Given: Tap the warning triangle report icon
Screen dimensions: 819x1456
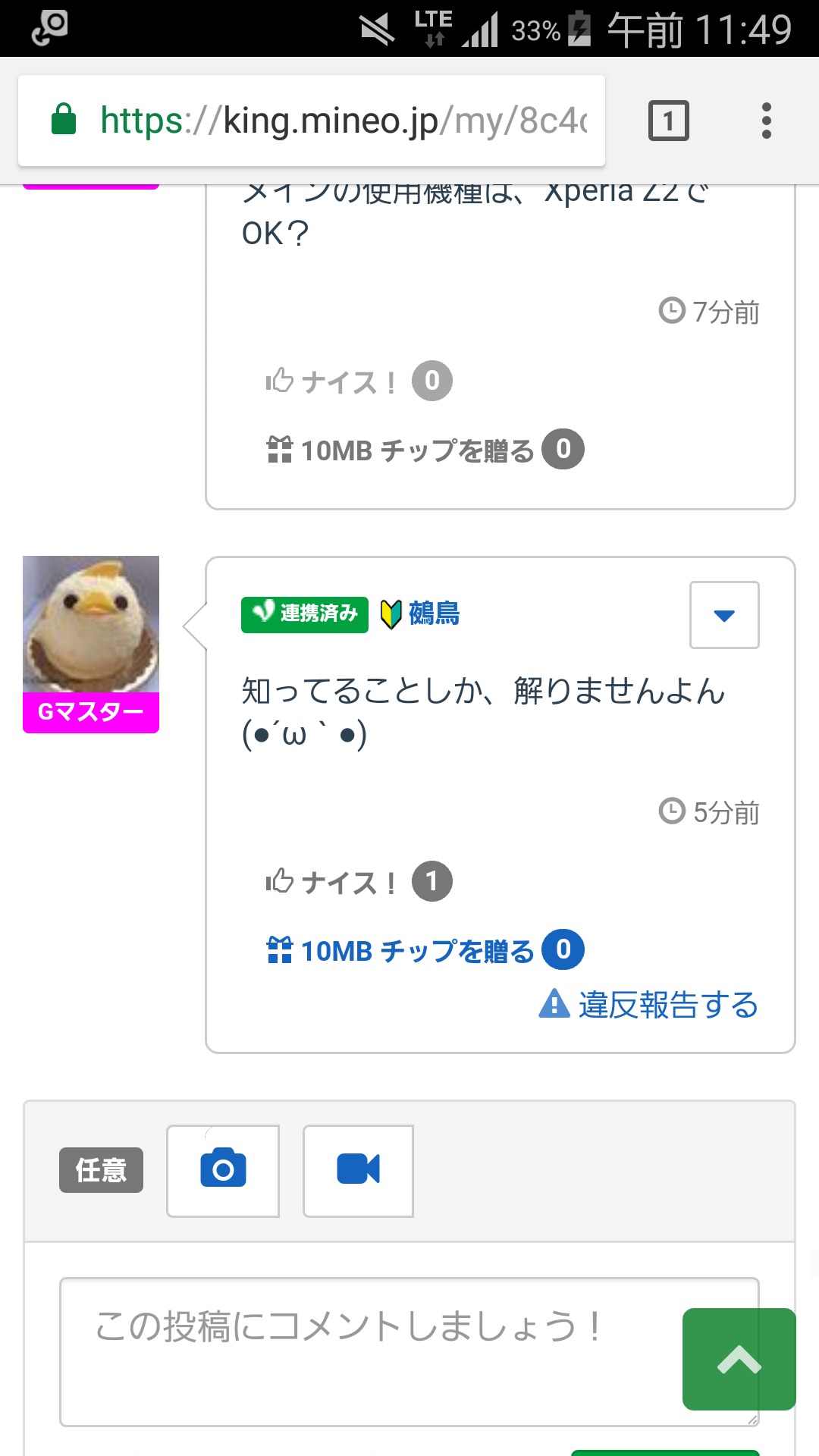Looking at the screenshot, I should pyautogui.click(x=554, y=1003).
